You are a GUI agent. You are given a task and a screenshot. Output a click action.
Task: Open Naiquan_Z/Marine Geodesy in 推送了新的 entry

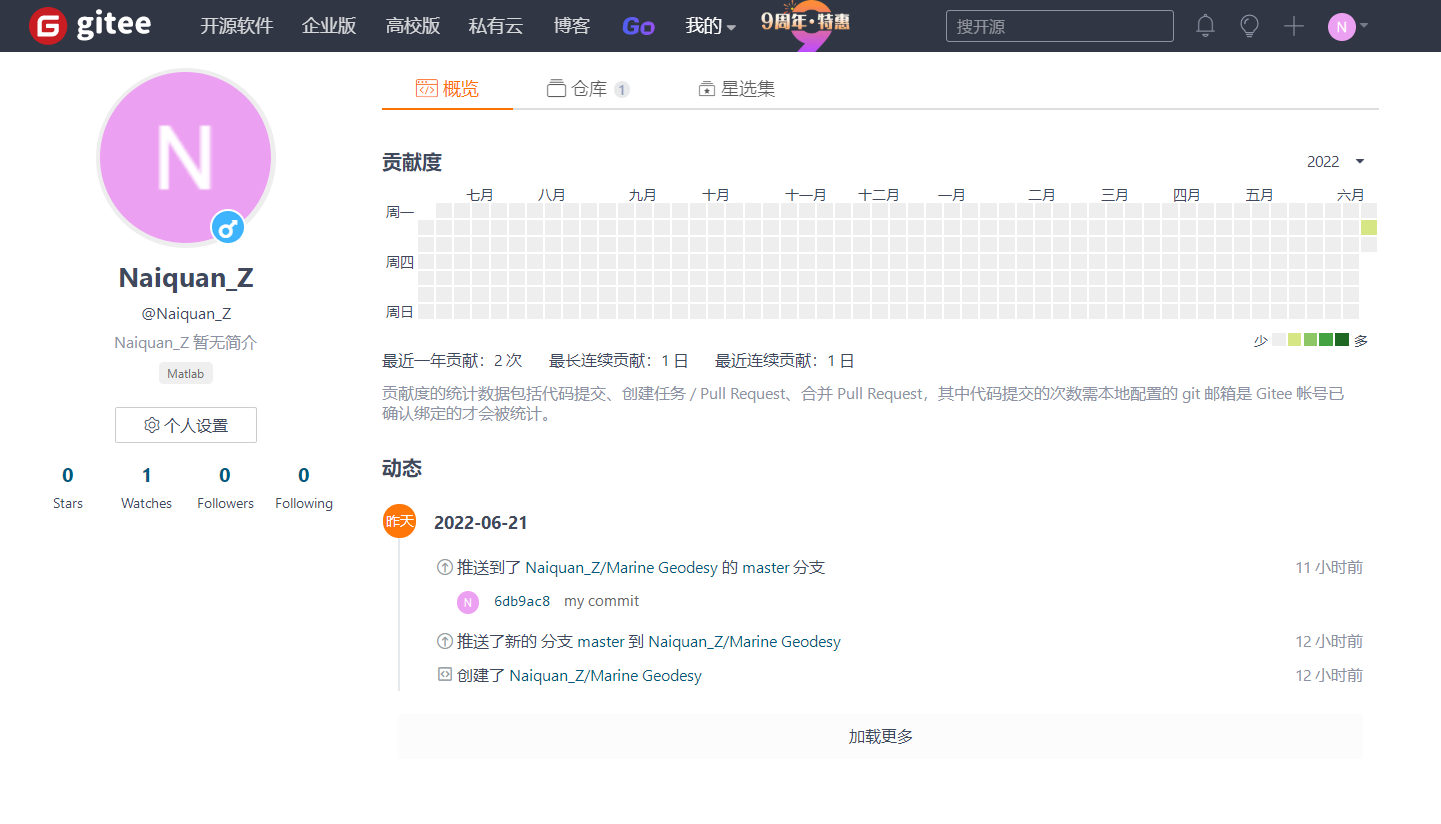(744, 641)
